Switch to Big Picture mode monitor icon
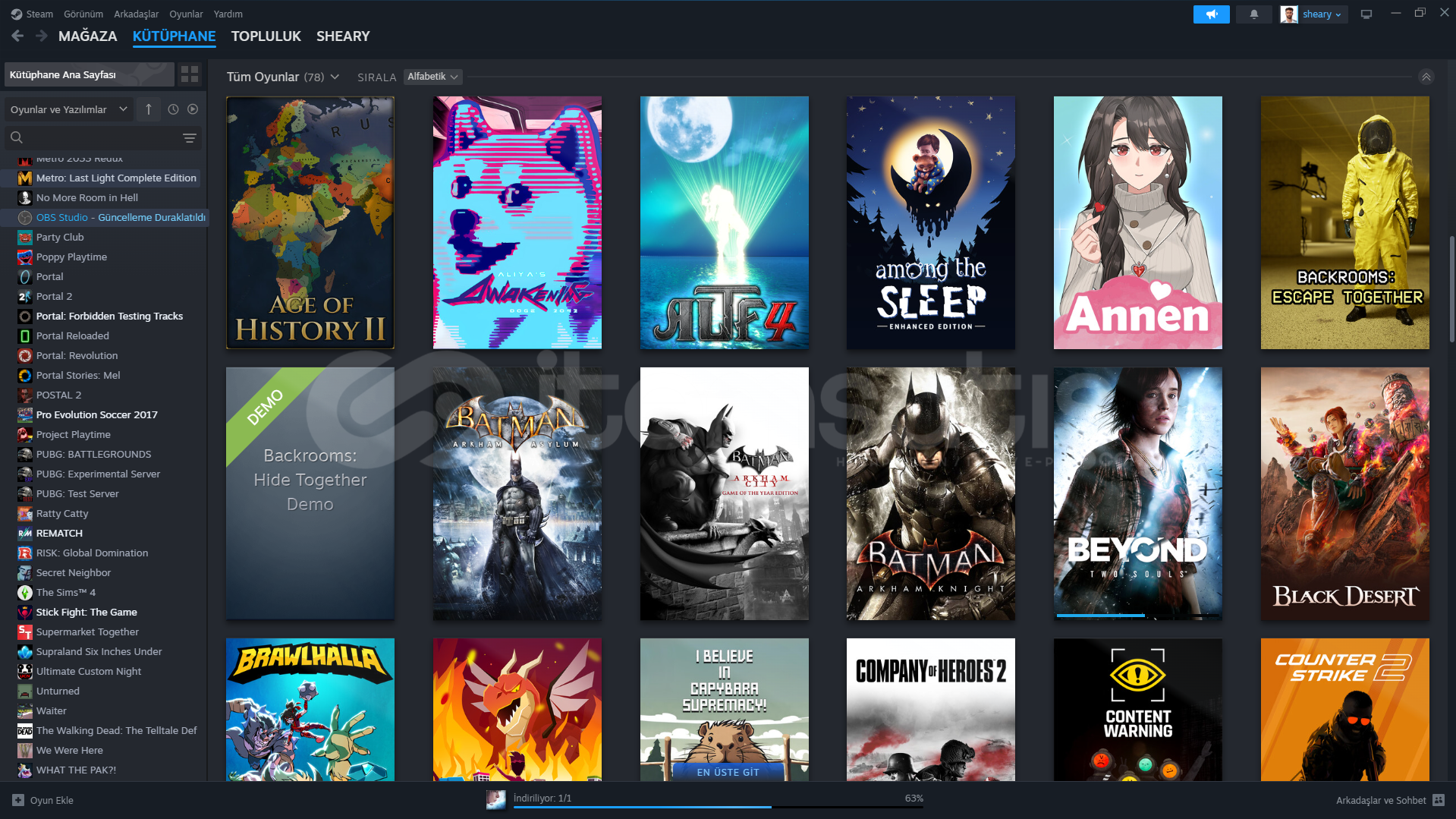The height and width of the screenshot is (819, 1456). pos(1366,14)
